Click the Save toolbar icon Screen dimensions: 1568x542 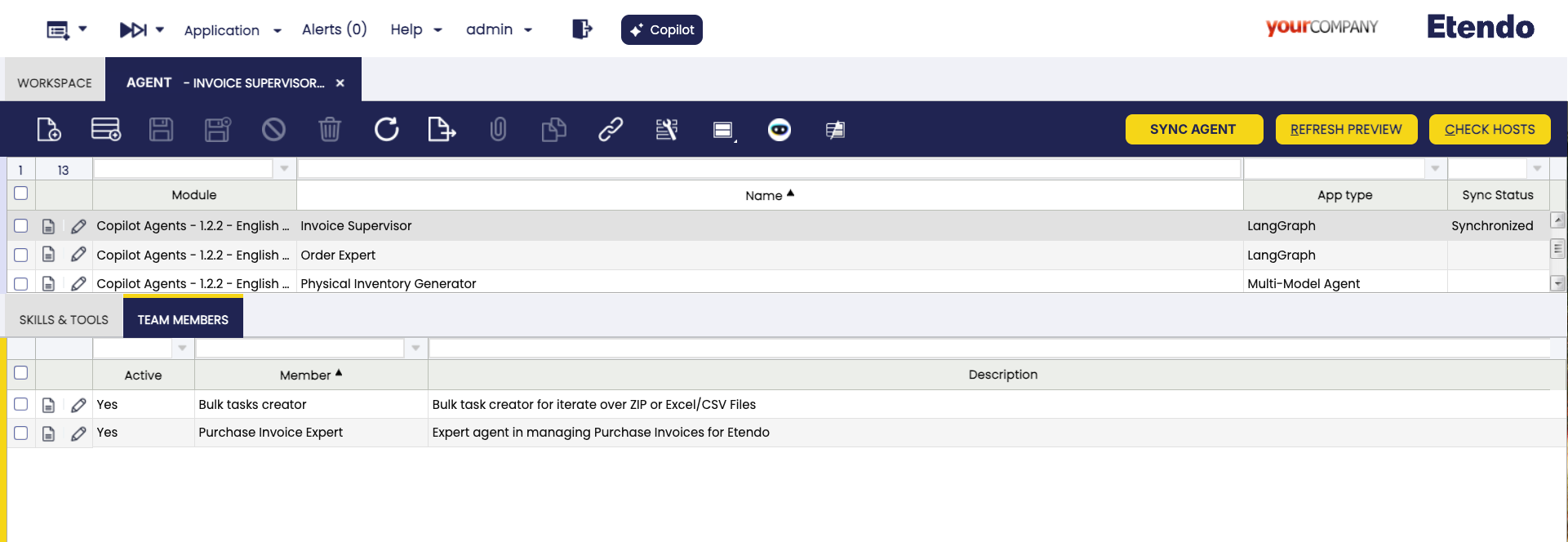(x=161, y=129)
